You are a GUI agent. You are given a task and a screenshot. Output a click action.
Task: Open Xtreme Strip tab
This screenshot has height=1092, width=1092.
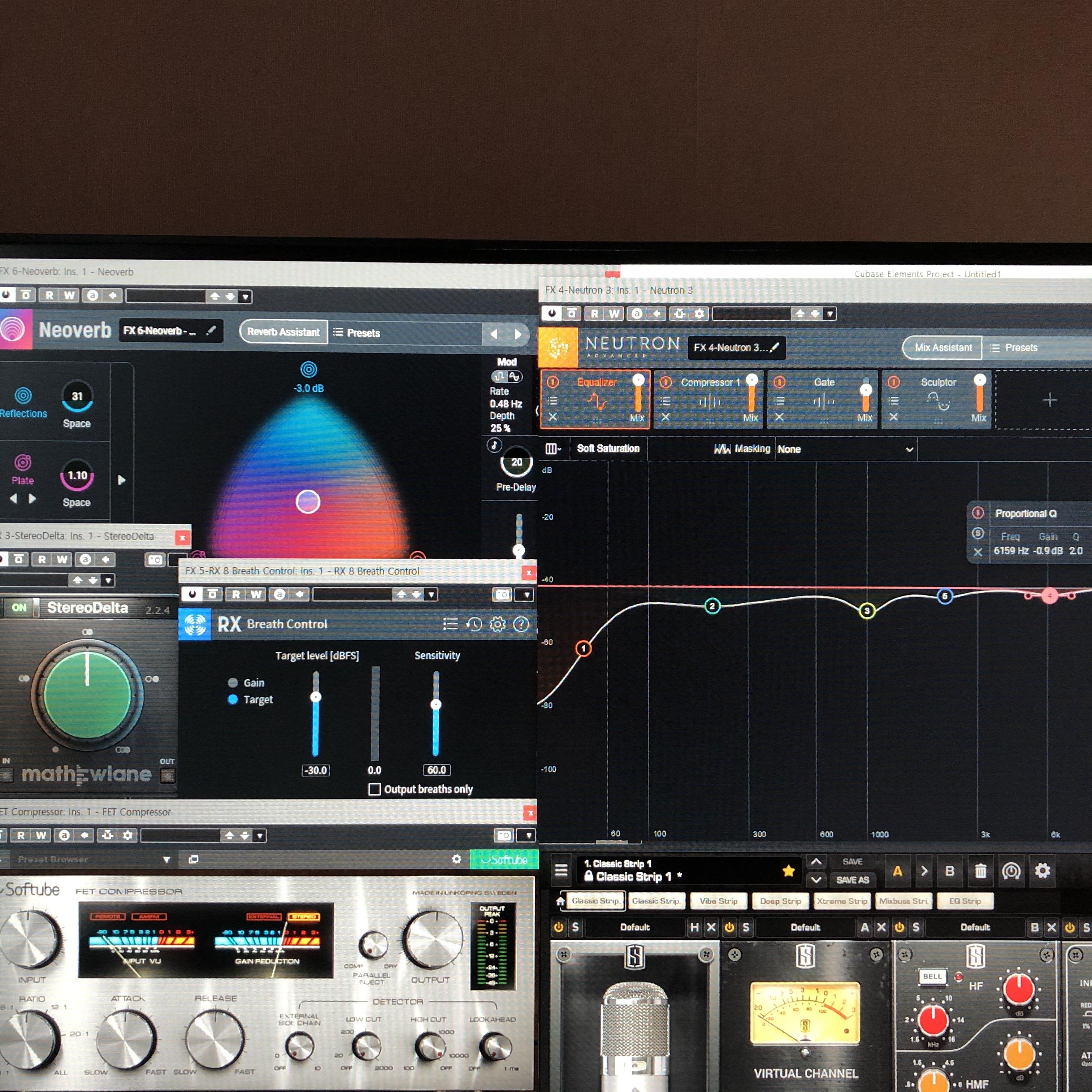click(842, 901)
